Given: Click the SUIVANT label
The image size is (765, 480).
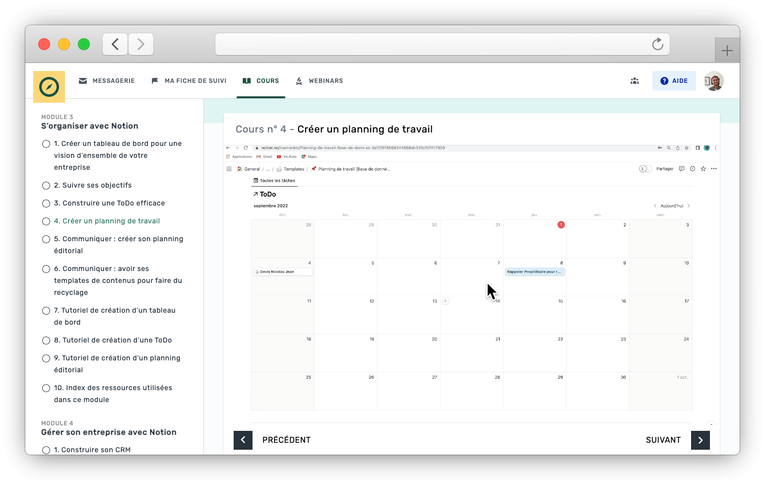Looking at the screenshot, I should point(663,440).
